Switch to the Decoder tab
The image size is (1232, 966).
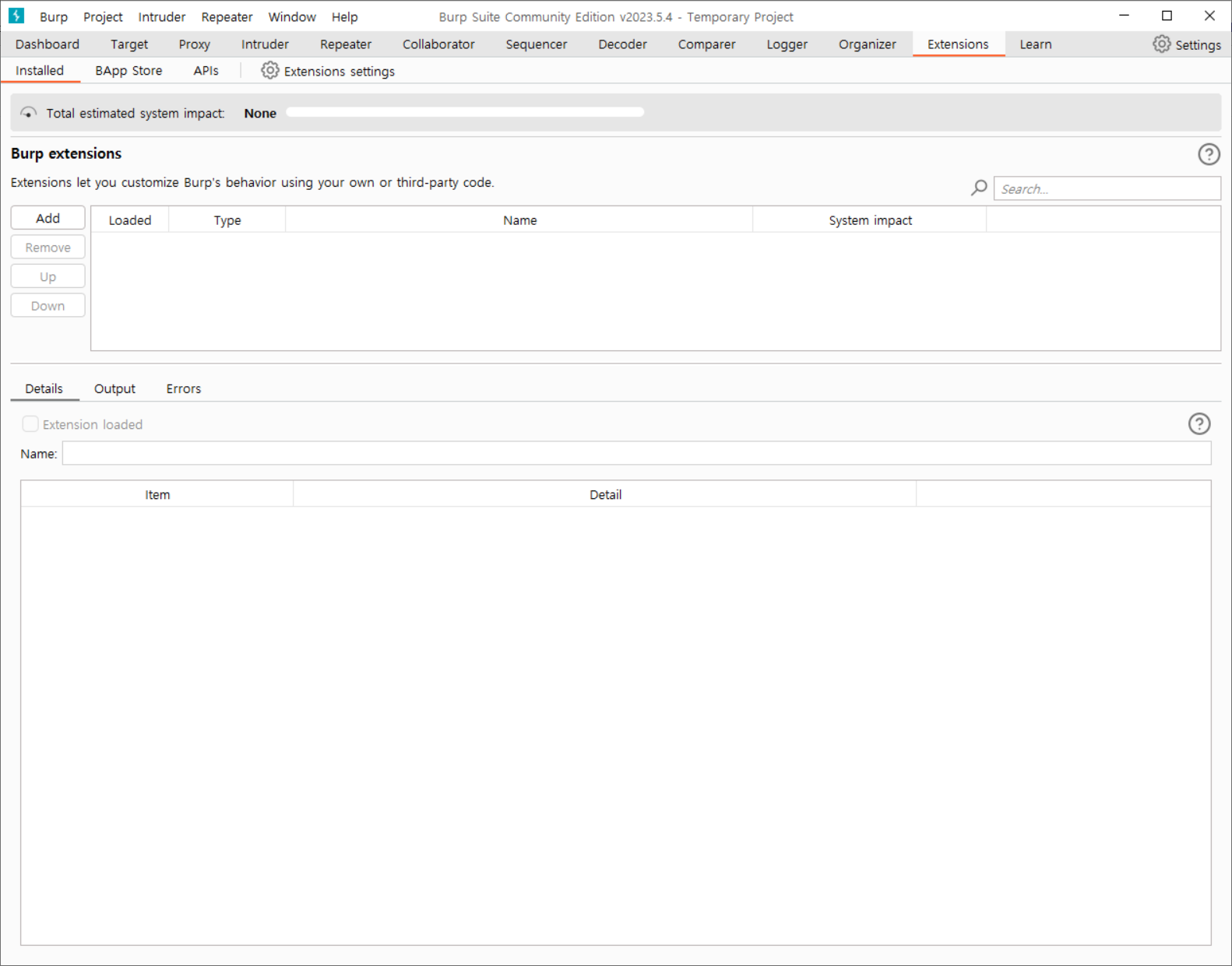[x=622, y=44]
